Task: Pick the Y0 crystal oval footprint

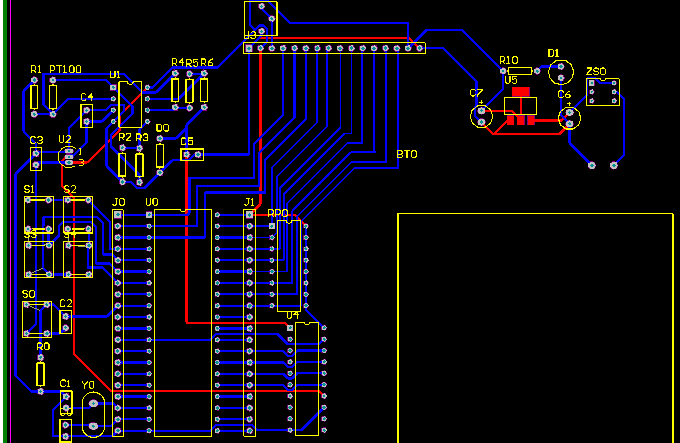Action: [93, 415]
